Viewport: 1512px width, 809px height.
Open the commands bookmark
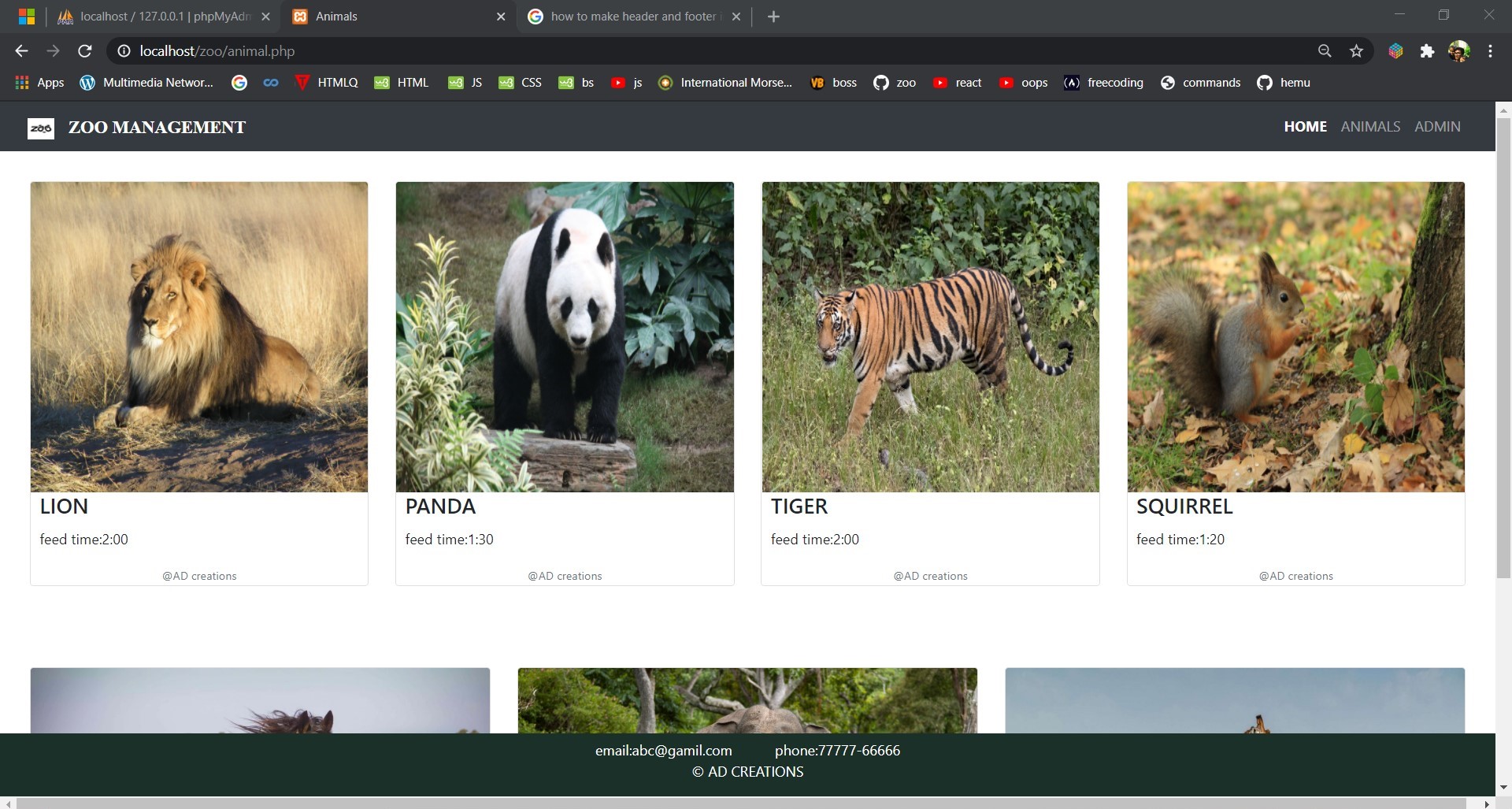point(1200,82)
